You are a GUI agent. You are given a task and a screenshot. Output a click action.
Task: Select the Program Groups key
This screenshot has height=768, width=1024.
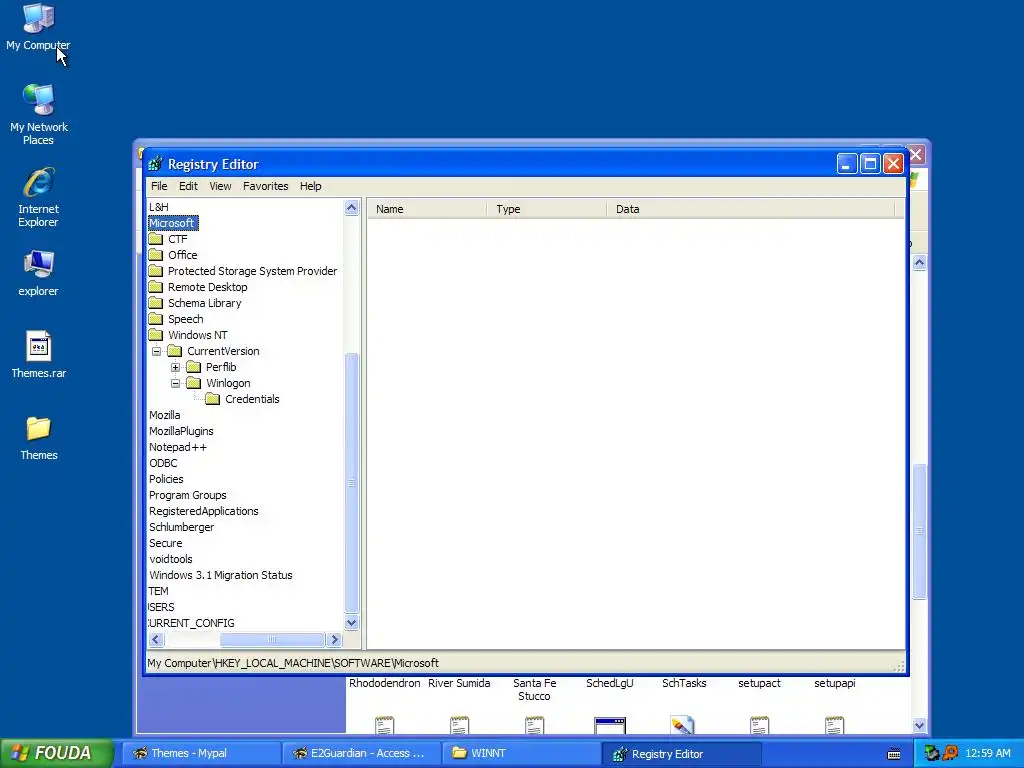coord(187,495)
